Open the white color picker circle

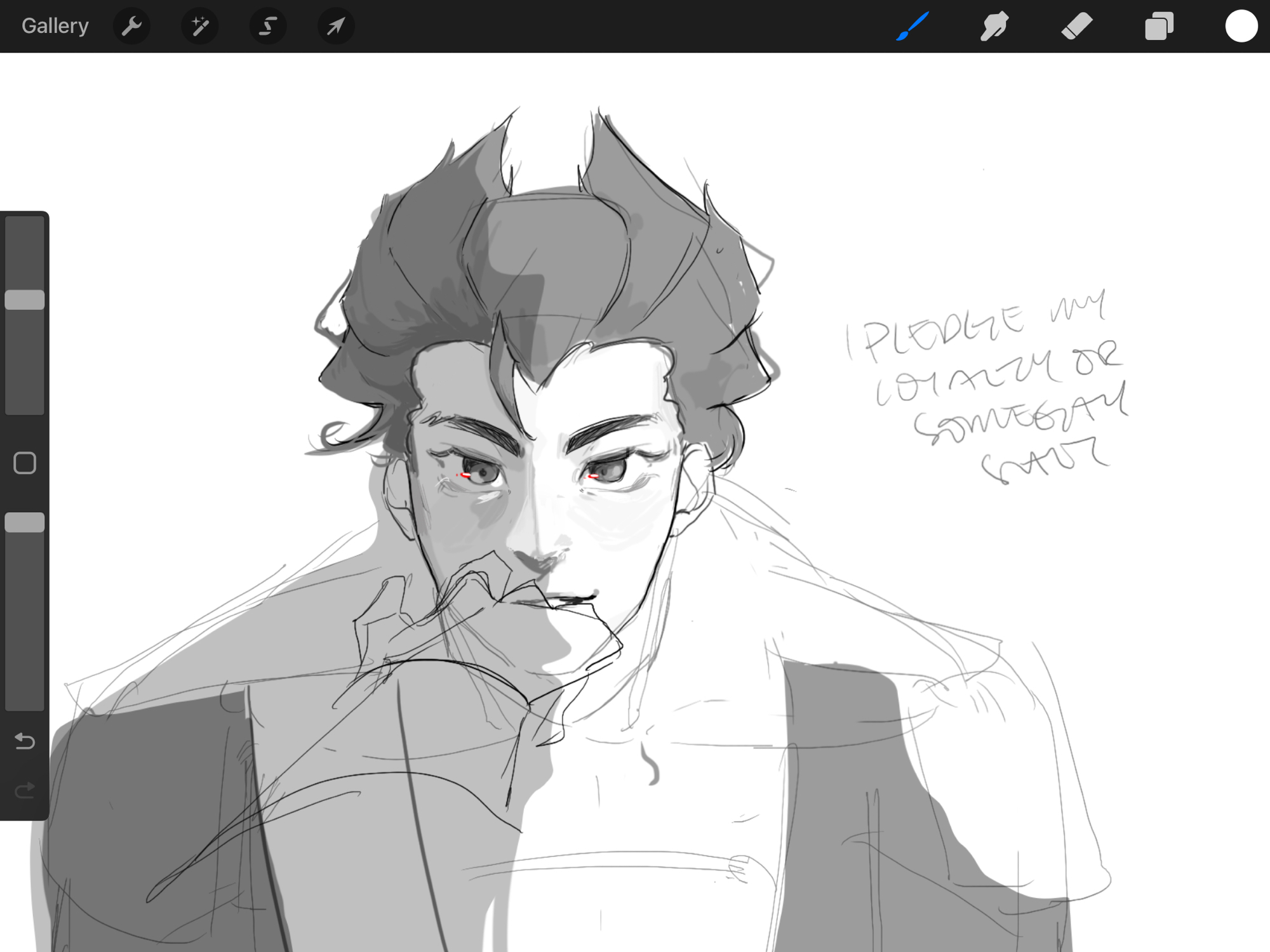click(x=1241, y=26)
